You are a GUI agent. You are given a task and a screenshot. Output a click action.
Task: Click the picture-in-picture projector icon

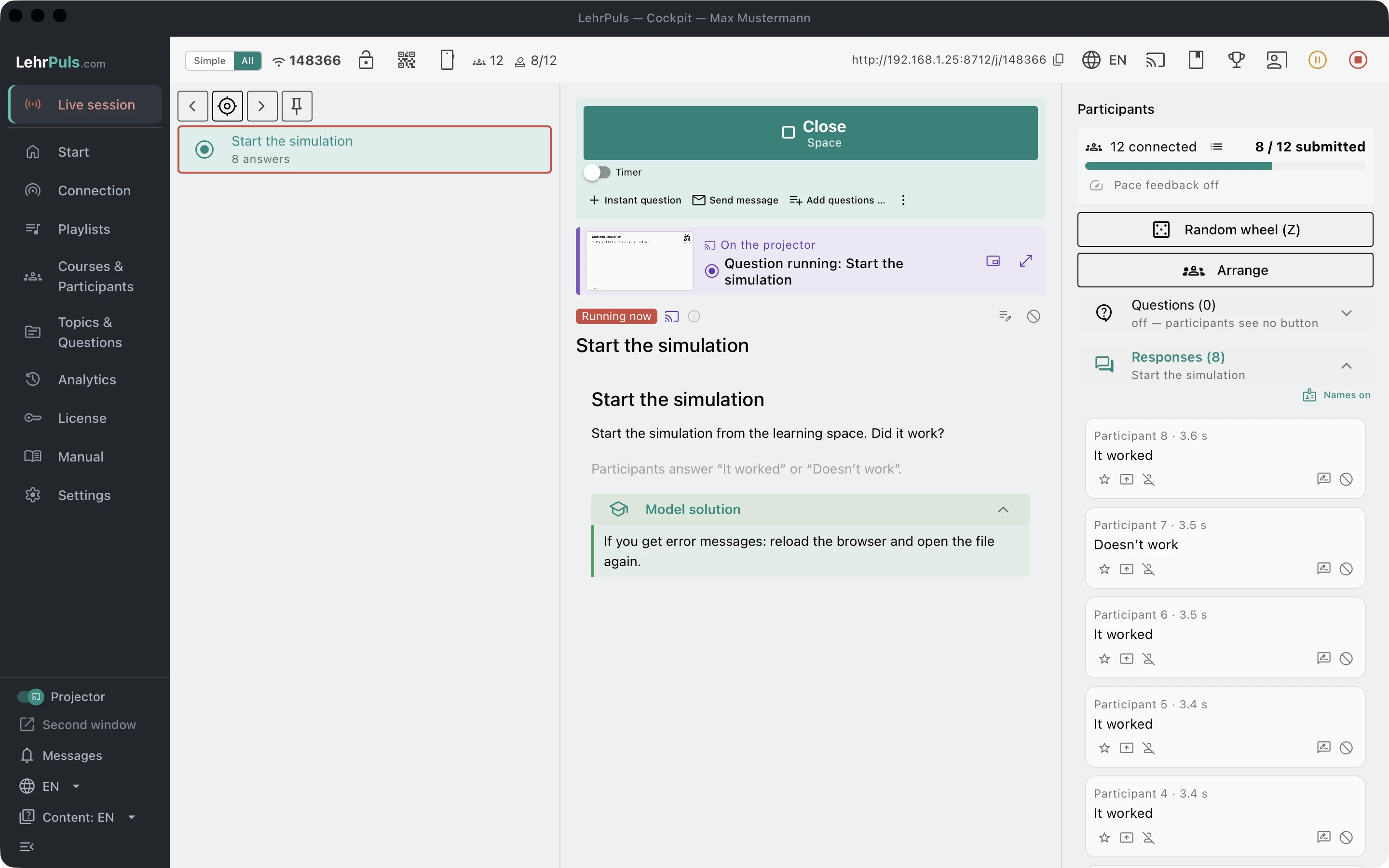pyautogui.click(x=993, y=261)
